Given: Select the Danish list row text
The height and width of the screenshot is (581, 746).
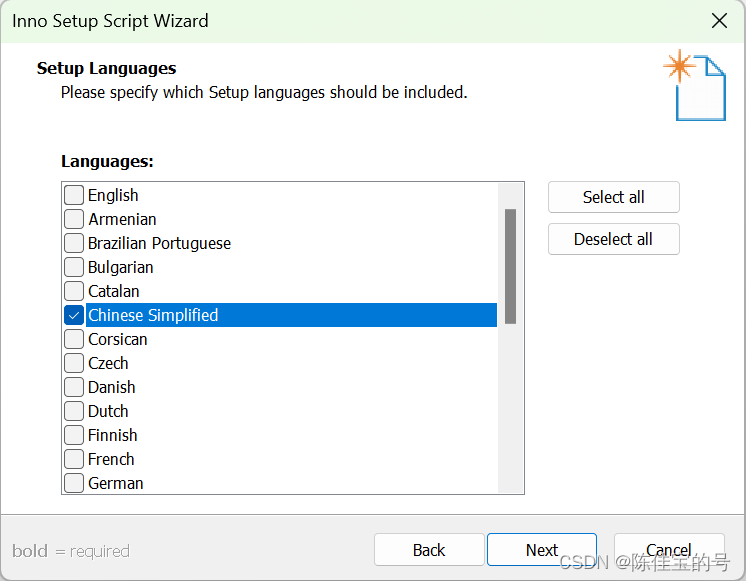Looking at the screenshot, I should click(x=112, y=387).
